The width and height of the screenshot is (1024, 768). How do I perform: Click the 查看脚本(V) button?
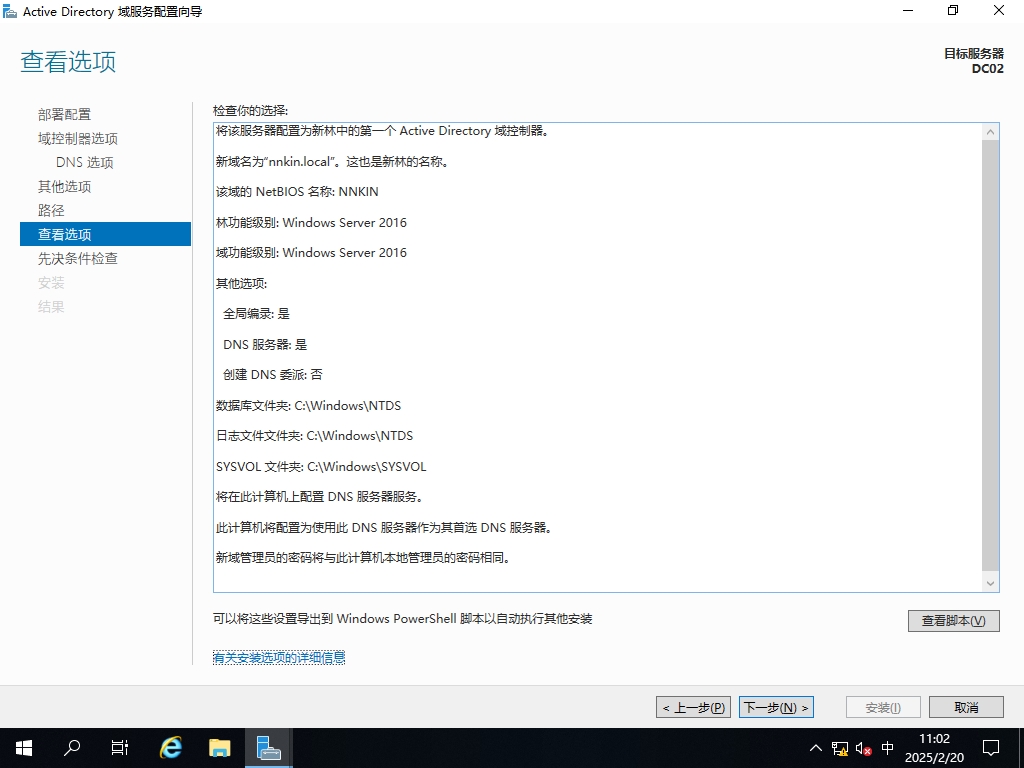953,621
